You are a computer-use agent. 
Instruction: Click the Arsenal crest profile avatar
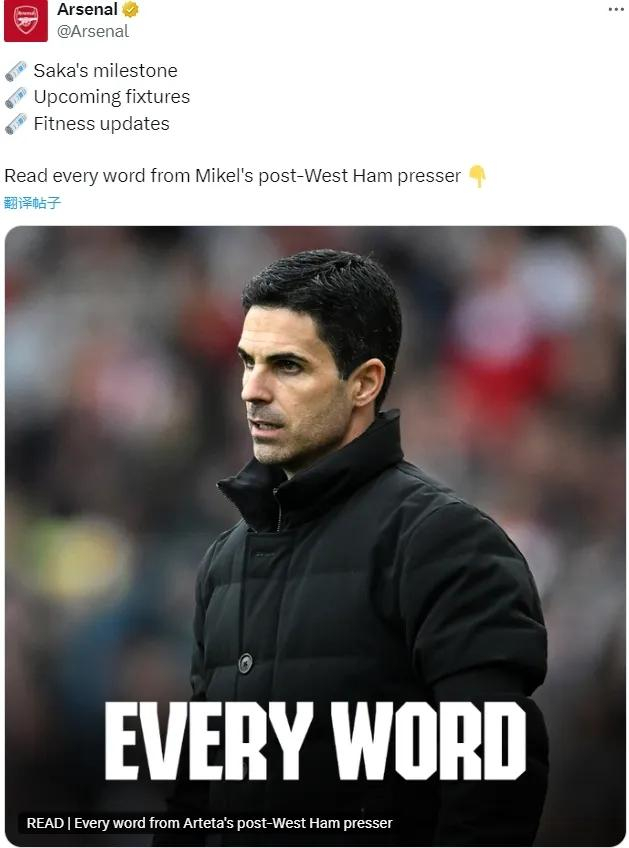[x=25, y=20]
